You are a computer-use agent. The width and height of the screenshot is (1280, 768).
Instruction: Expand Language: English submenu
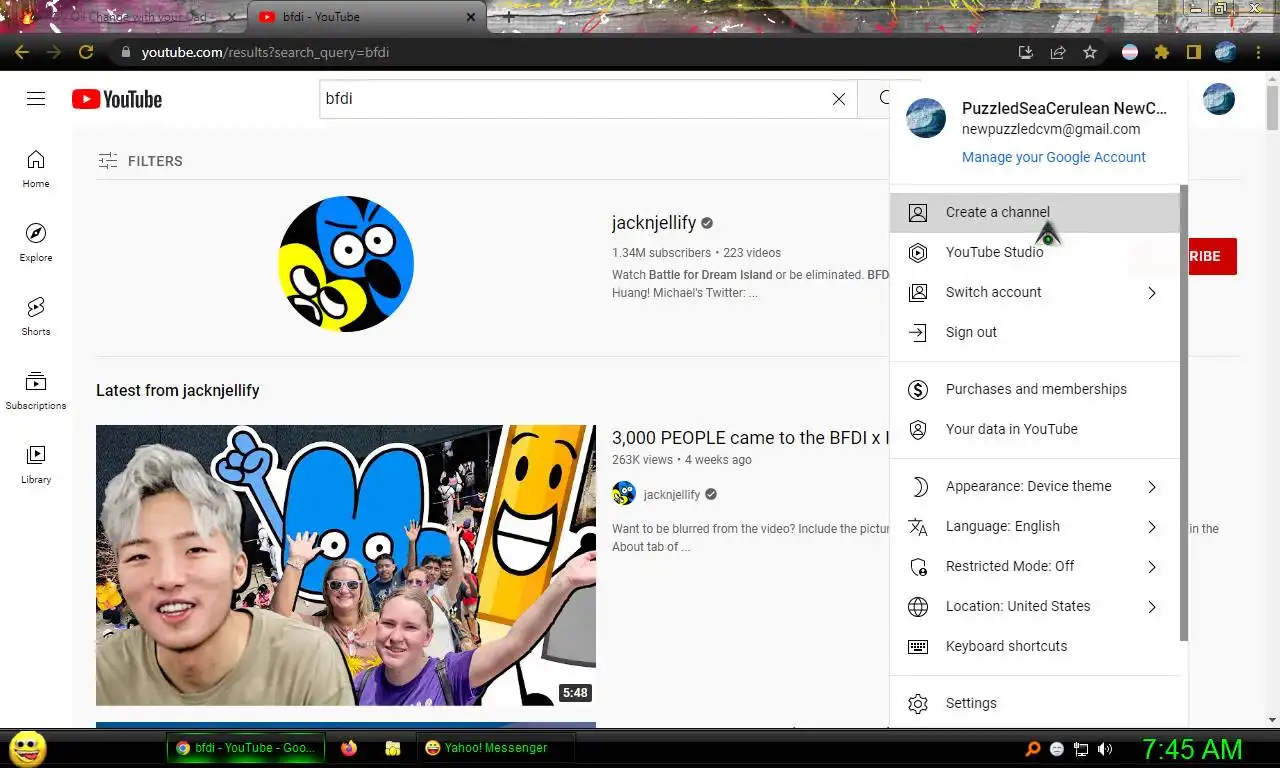(x=1035, y=526)
